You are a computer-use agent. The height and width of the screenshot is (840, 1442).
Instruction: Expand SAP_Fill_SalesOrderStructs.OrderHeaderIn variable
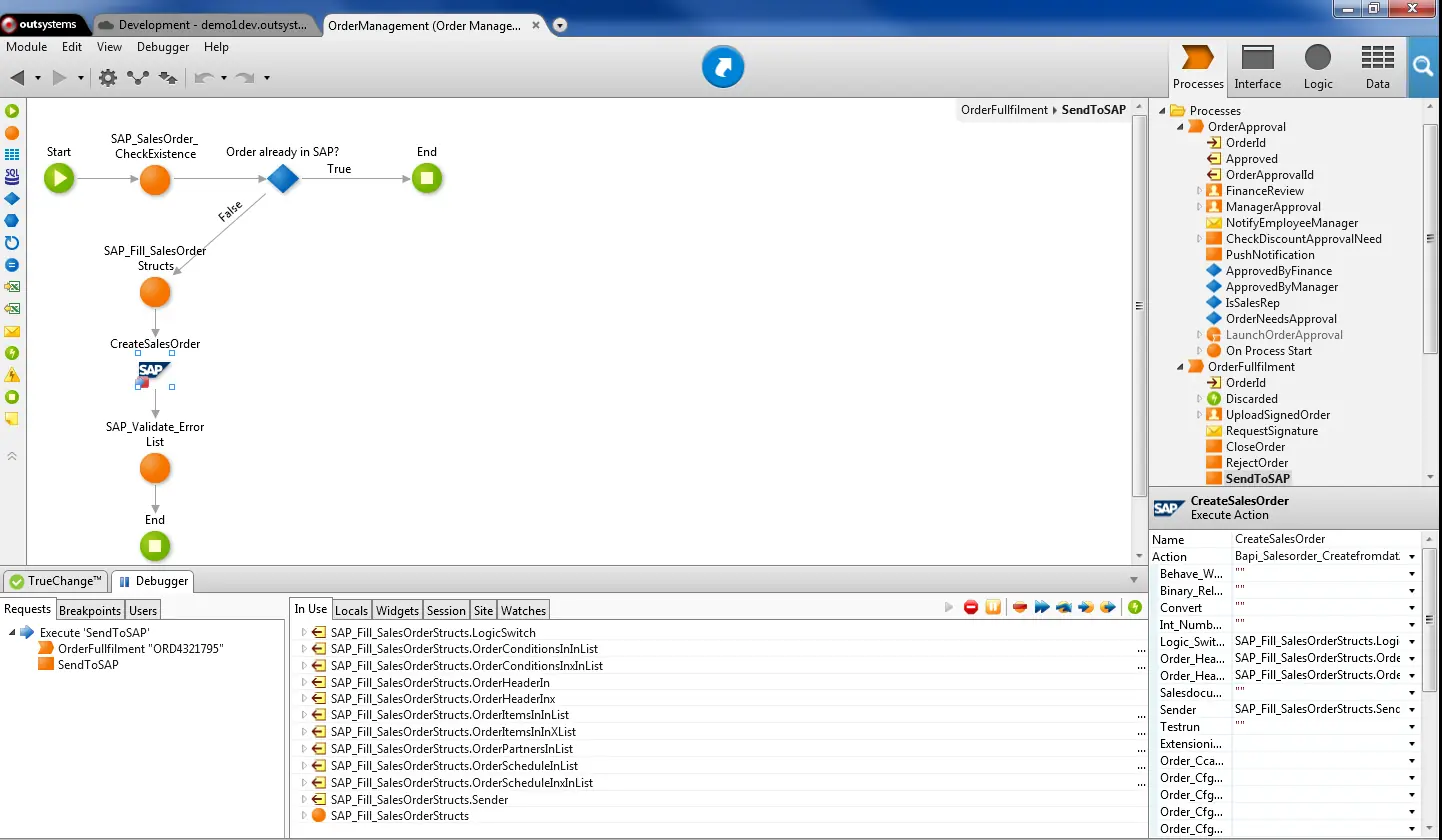pos(304,682)
